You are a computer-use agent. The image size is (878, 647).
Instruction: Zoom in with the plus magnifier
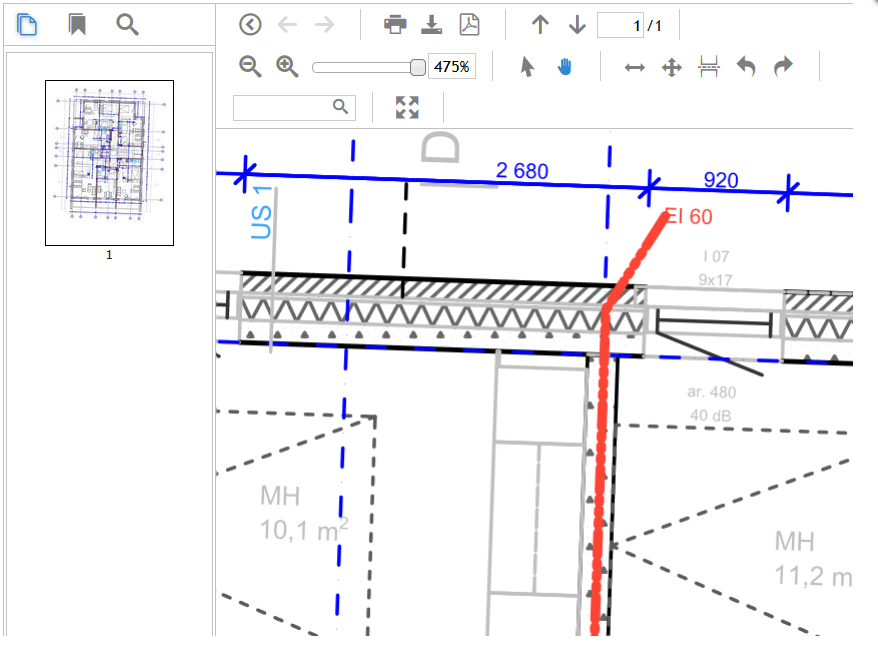[x=288, y=67]
